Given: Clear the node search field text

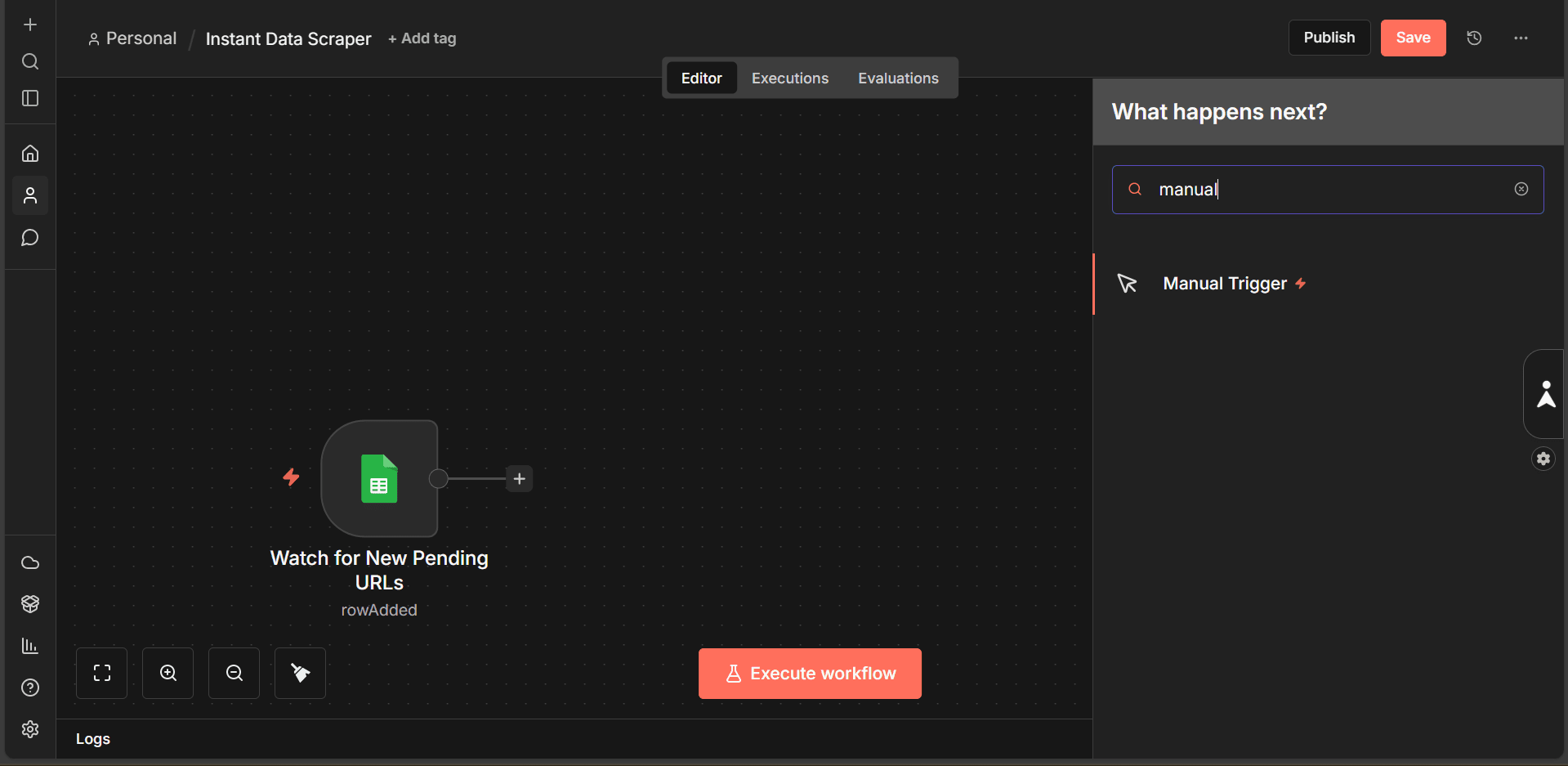Looking at the screenshot, I should click(1521, 189).
